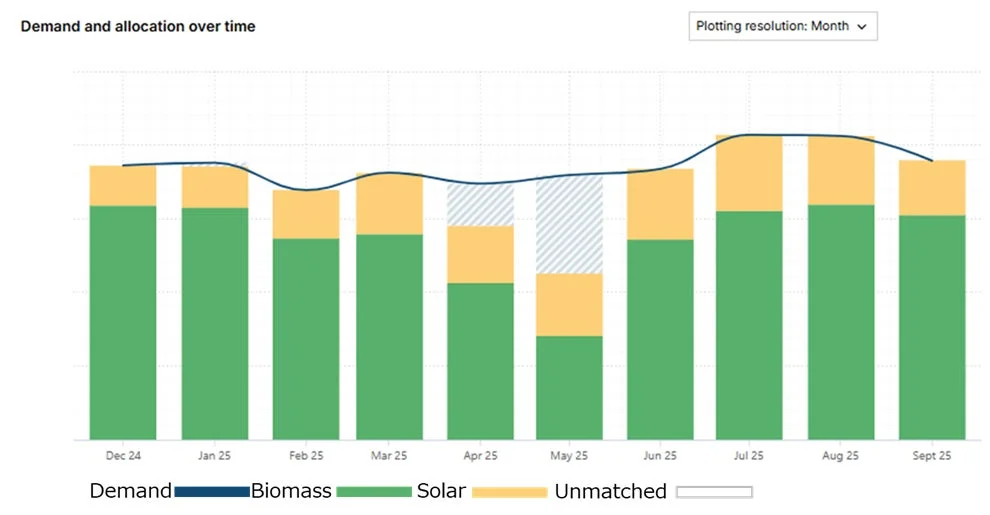Screen dimensions: 990x515
Task: Click the Demand legend dark blue swatch
Action: coord(211,491)
